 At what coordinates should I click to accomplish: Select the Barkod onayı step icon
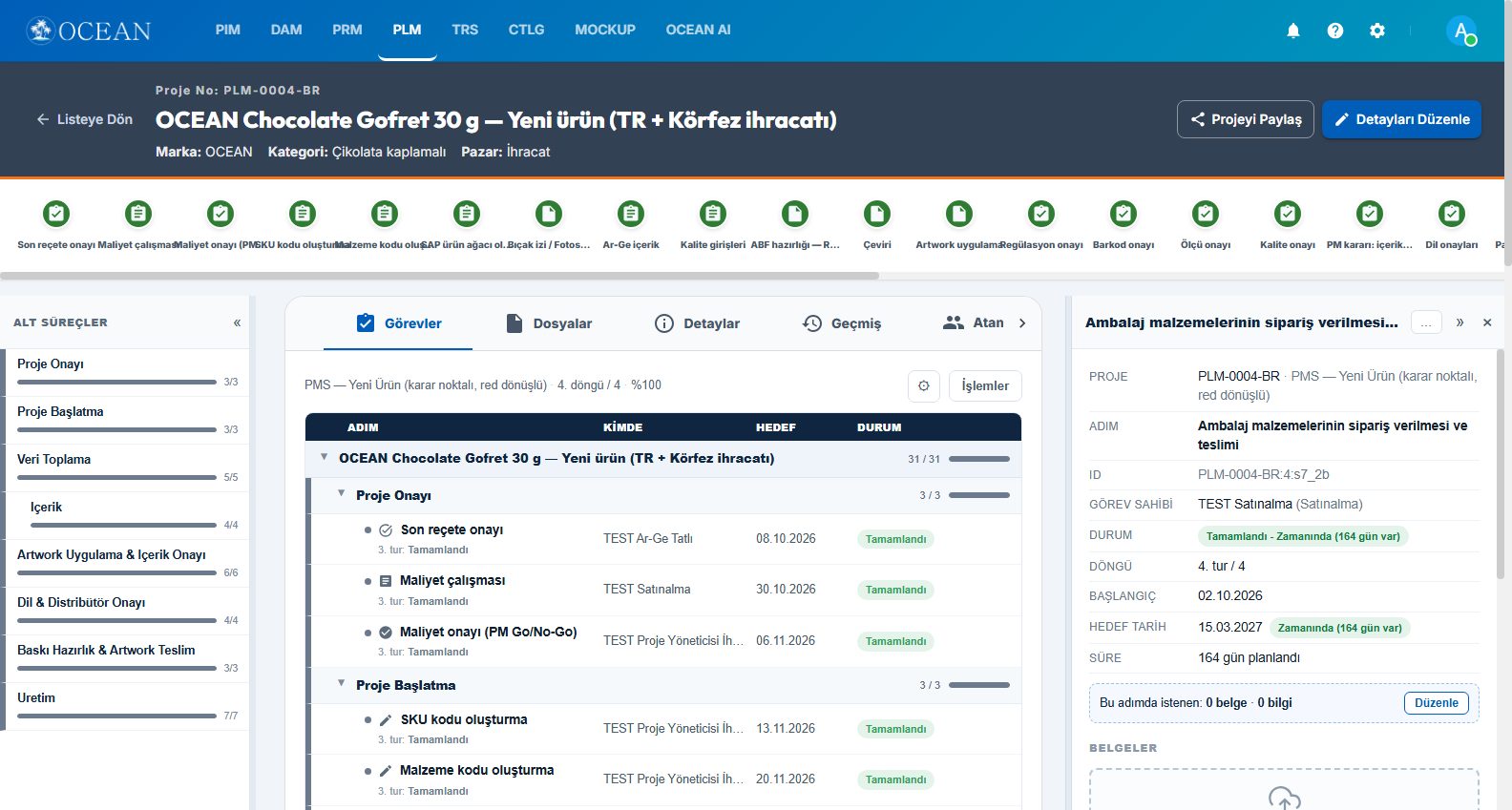1123,214
